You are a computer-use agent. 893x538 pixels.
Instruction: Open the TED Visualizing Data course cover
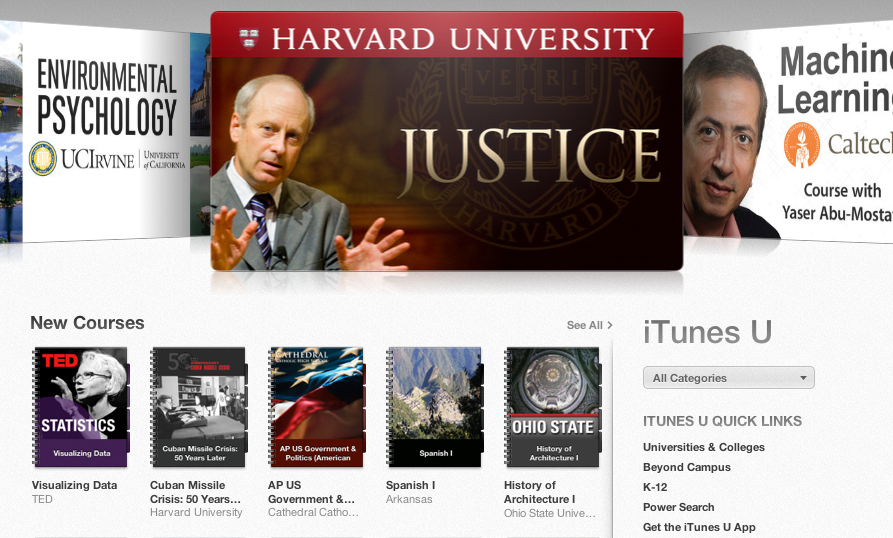(x=81, y=407)
